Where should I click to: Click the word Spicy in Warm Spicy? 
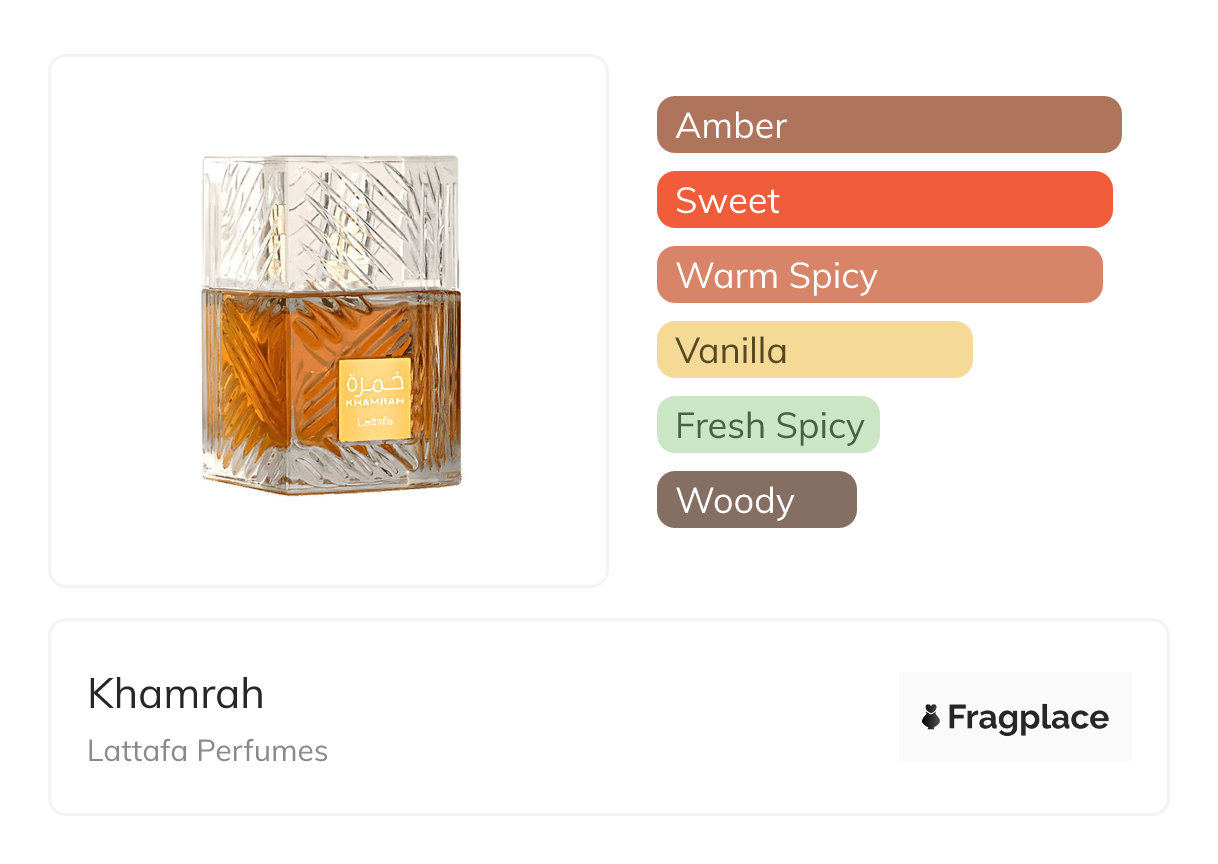click(x=832, y=276)
